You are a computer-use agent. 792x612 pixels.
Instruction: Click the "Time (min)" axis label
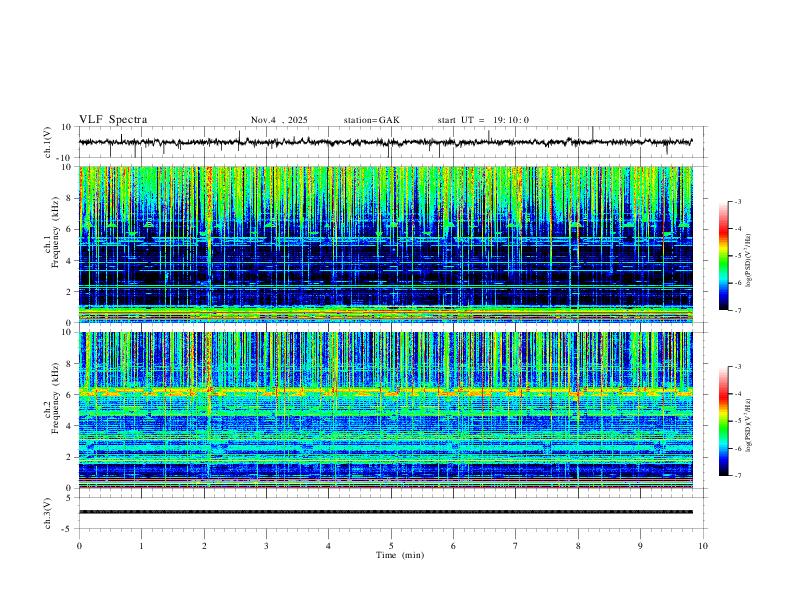click(400, 555)
